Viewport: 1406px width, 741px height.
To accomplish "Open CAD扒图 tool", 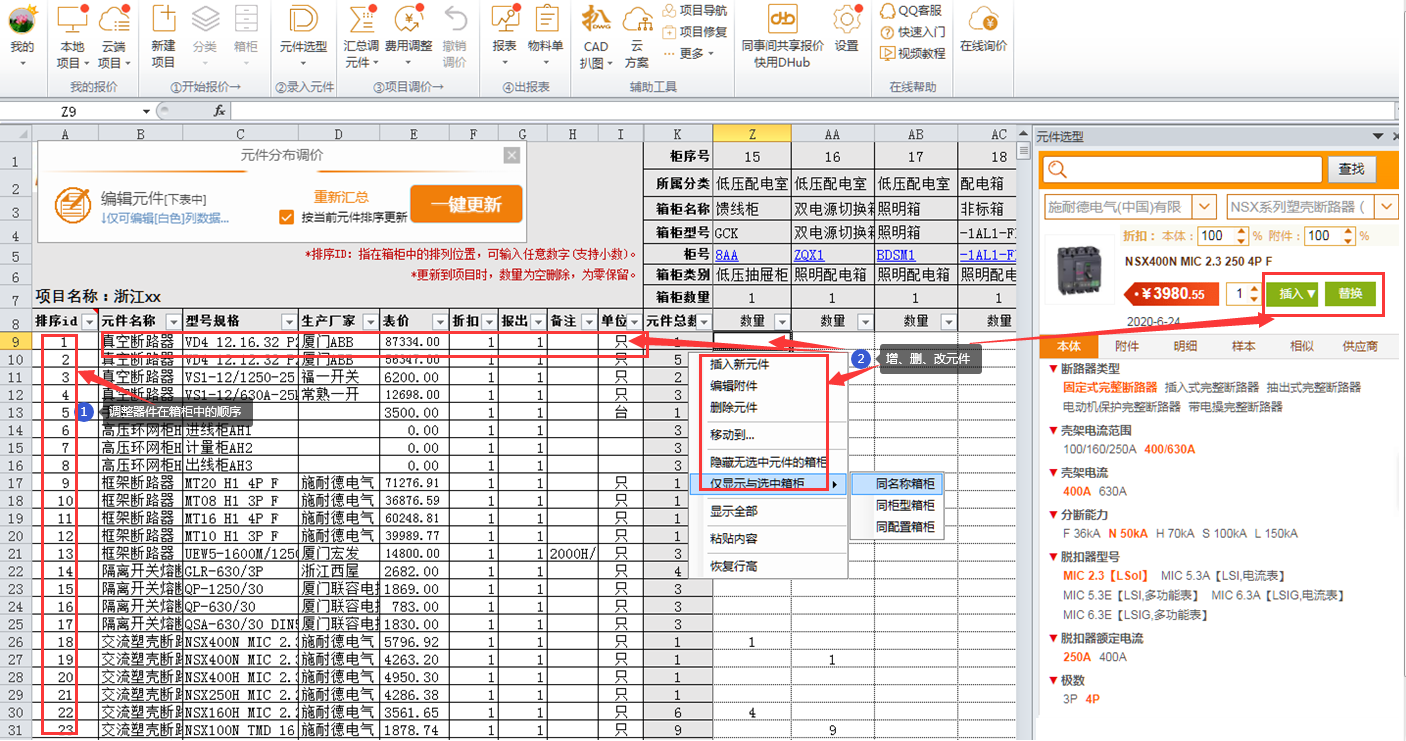I will tap(596, 36).
